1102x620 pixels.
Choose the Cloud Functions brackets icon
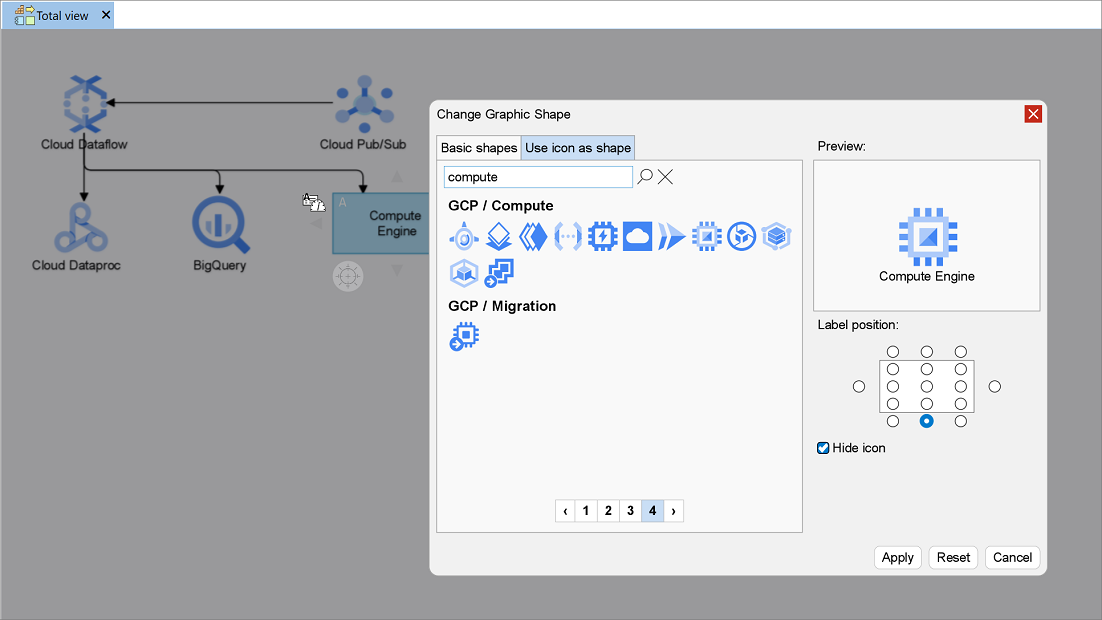point(568,237)
